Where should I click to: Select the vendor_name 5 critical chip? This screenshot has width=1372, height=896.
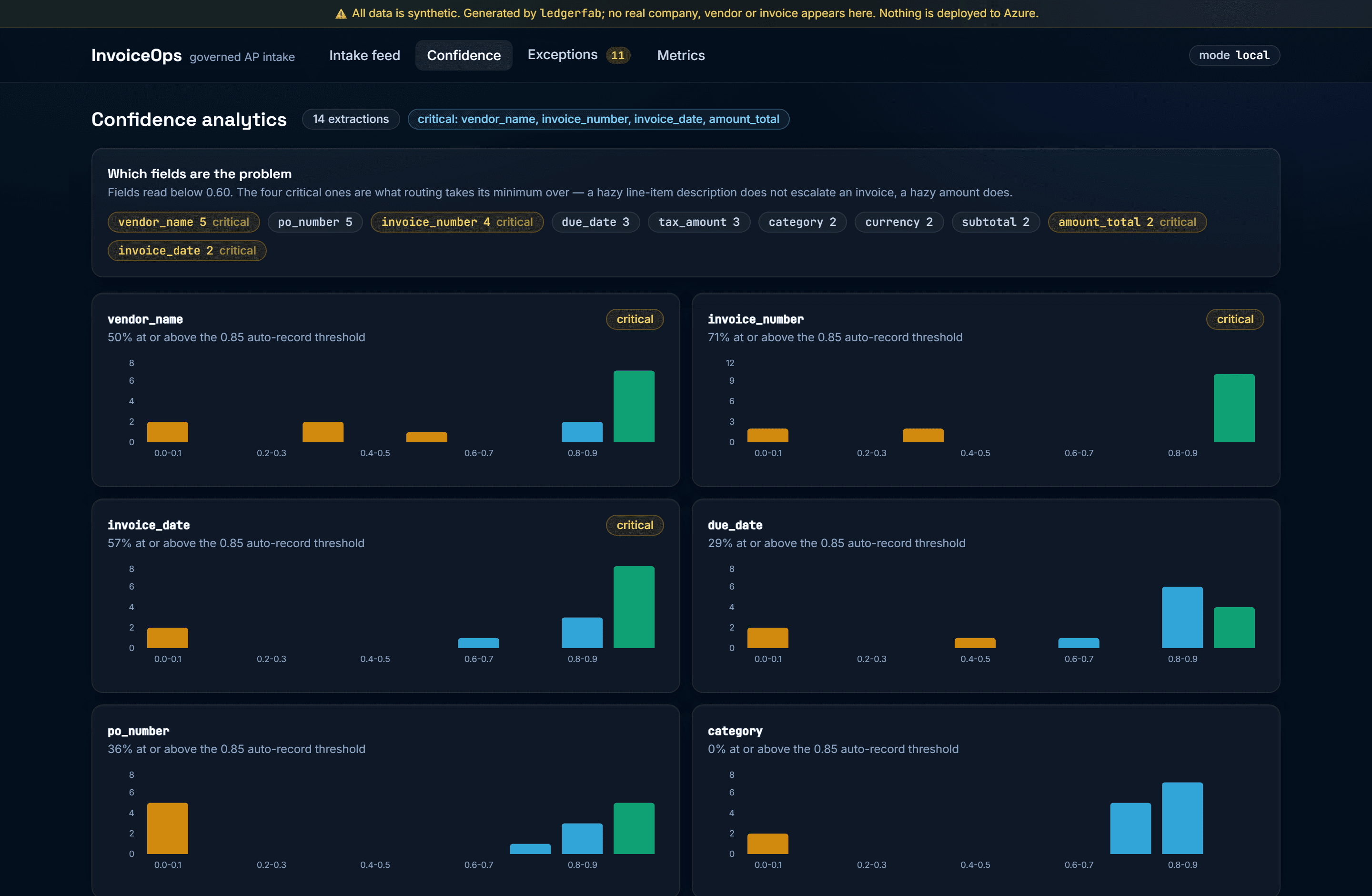pyautogui.click(x=183, y=222)
